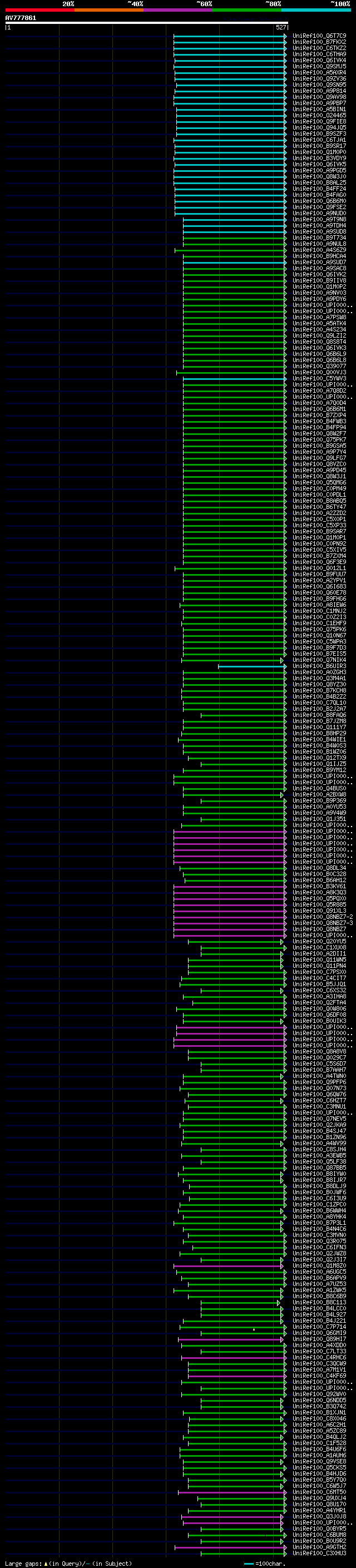The image size is (356, 1568).
Task: Select hit label UniRef100_A8K3Q3
Action: [x=319, y=893]
